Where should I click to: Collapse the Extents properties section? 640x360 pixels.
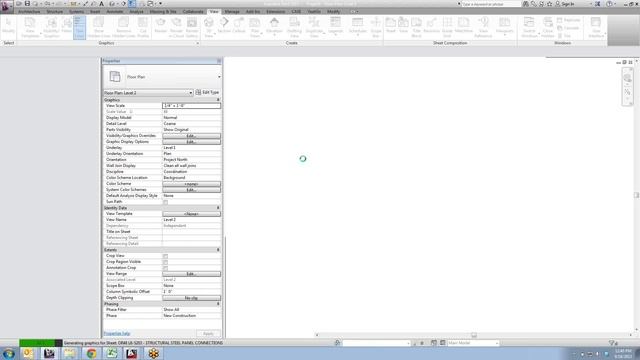(218, 250)
